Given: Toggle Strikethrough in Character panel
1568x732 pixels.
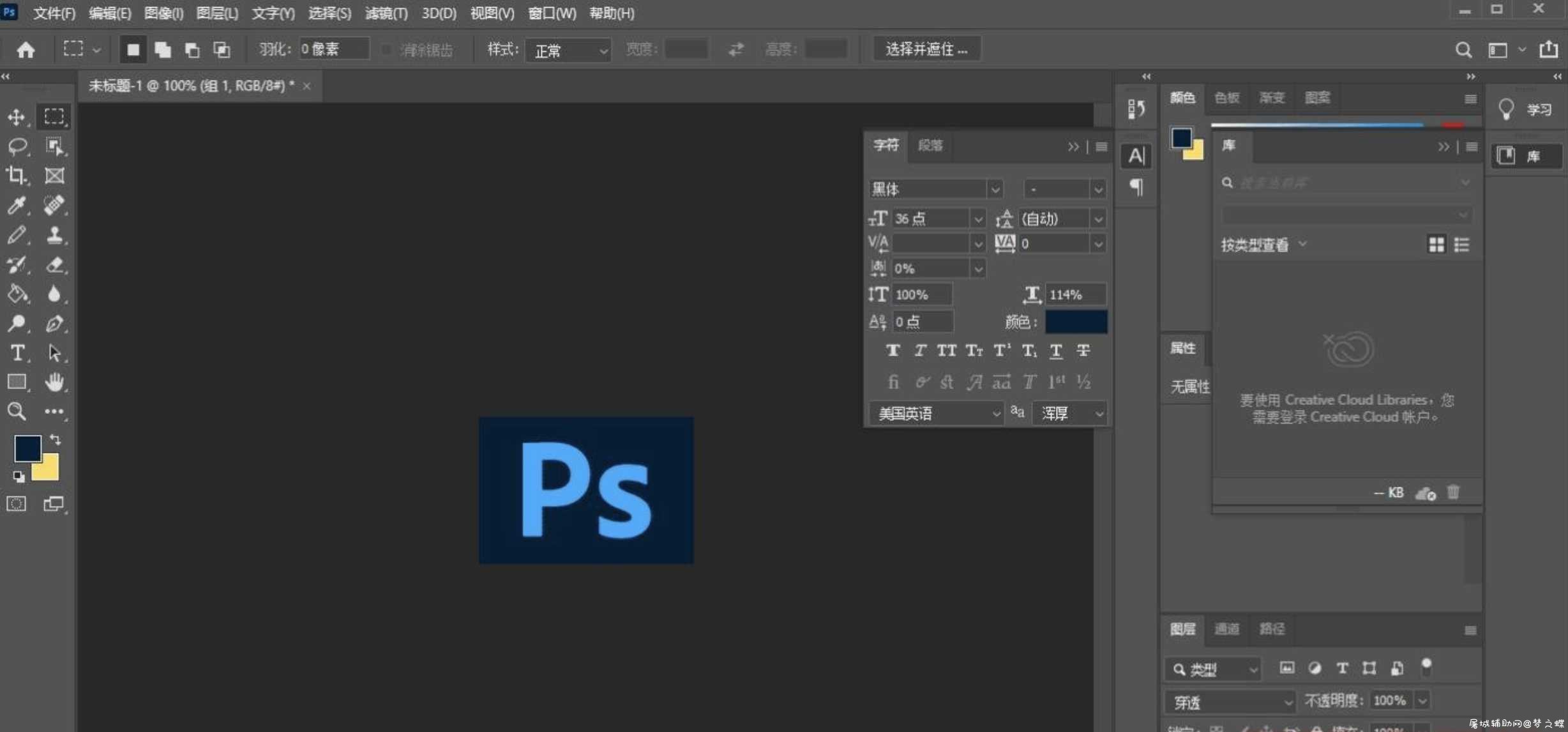Looking at the screenshot, I should (x=1083, y=350).
